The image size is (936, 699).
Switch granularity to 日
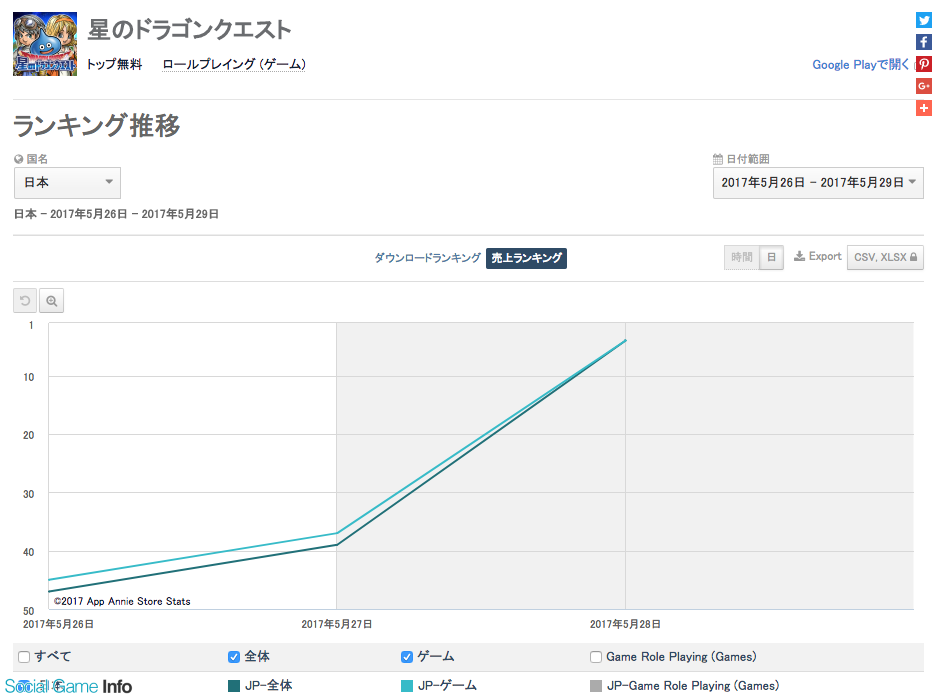[x=771, y=257]
